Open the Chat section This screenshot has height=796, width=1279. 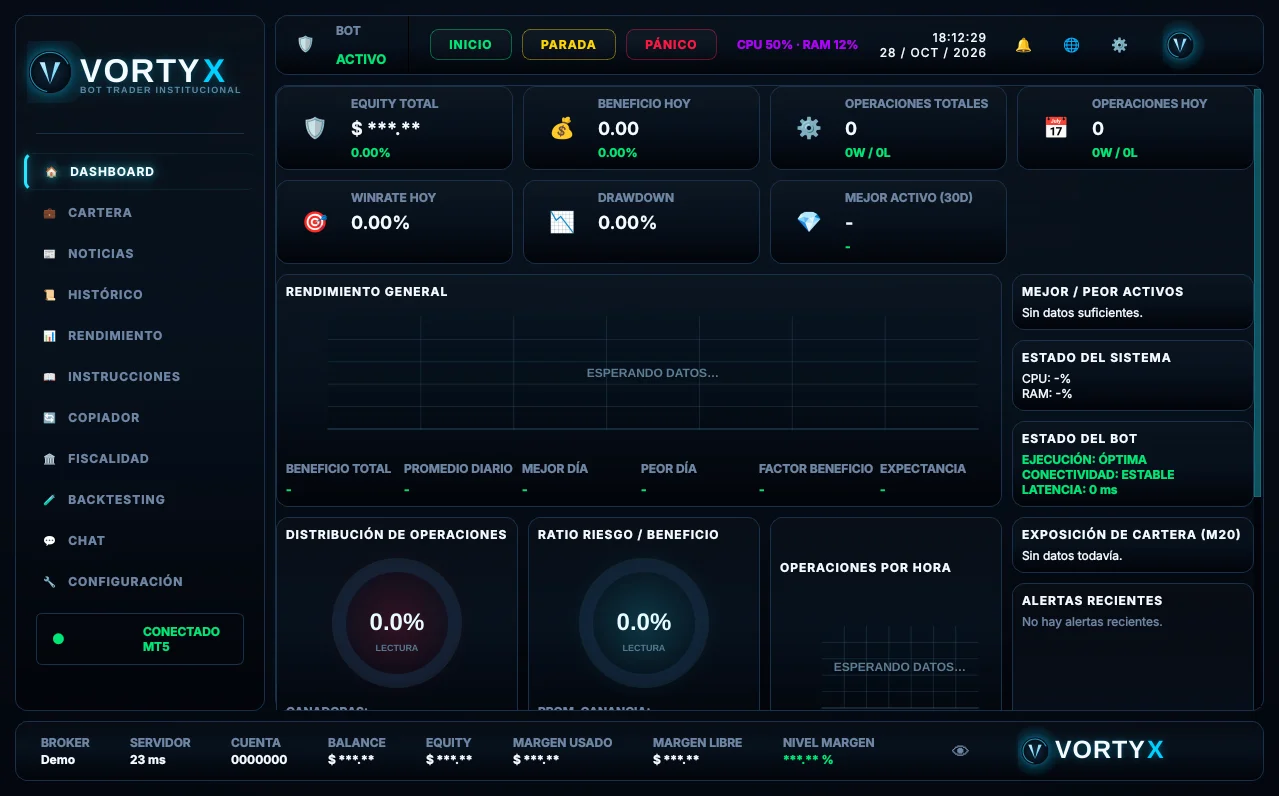pos(139,541)
